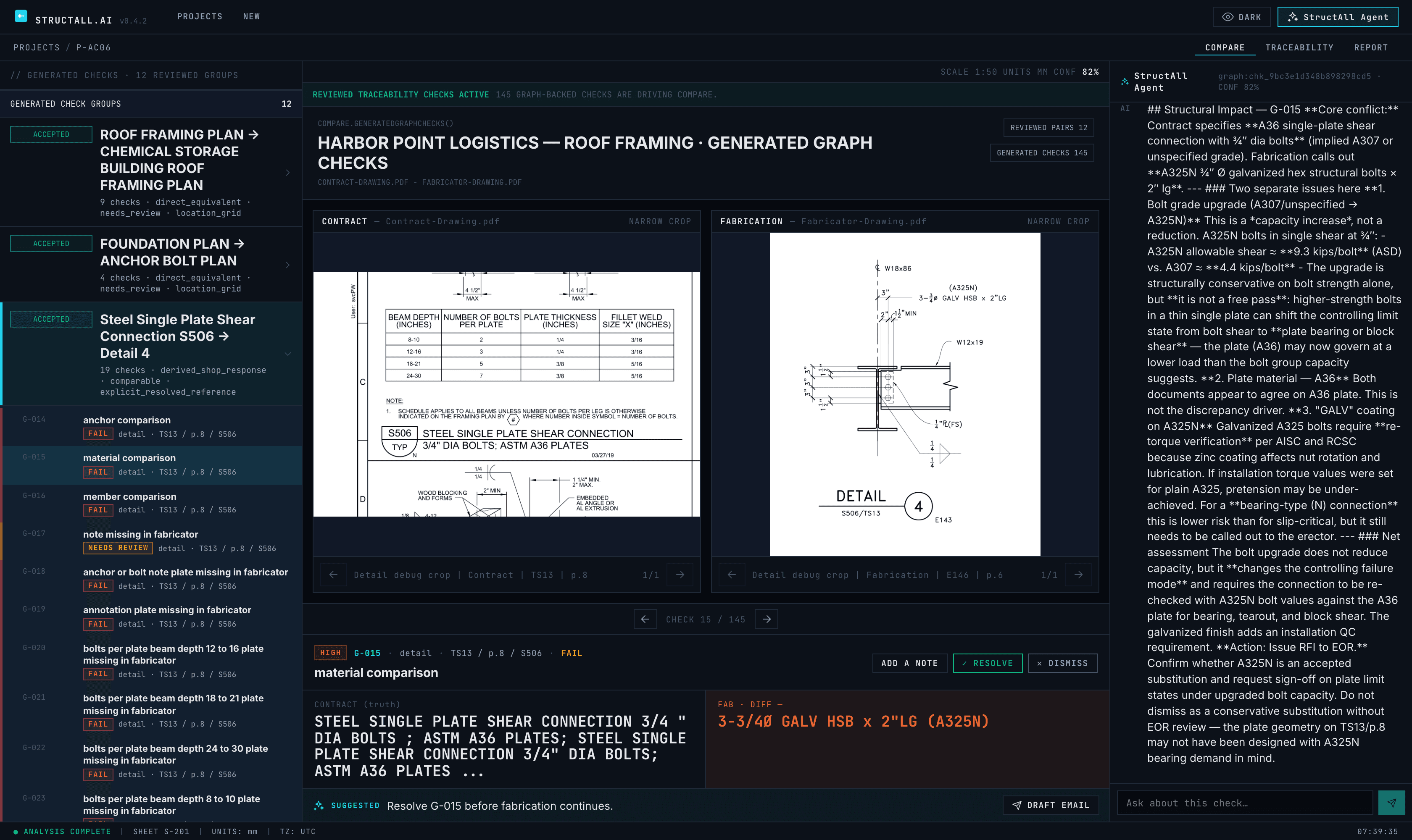Click the suggested sparkle icon
This screenshot has height=840, width=1412.
[319, 806]
